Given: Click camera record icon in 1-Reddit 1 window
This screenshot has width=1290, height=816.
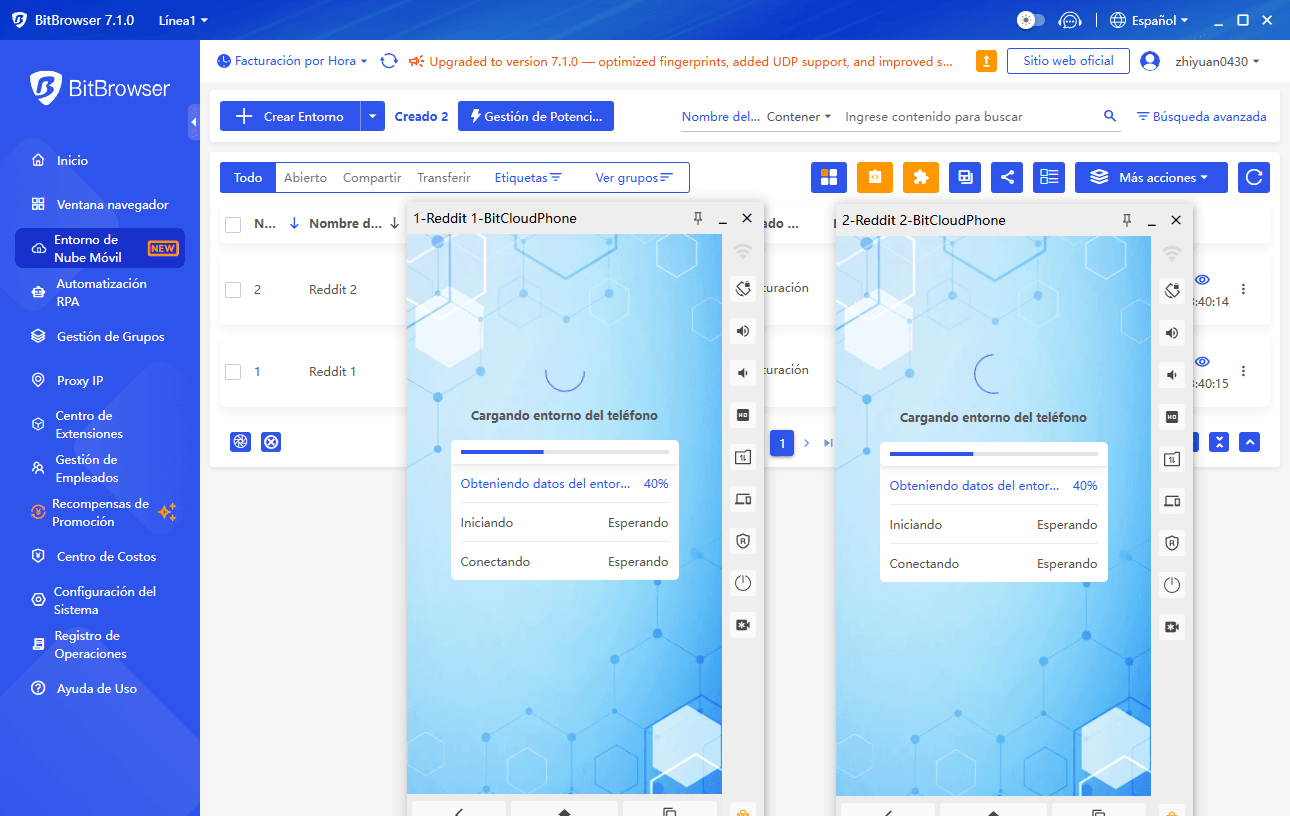Looking at the screenshot, I should pos(742,625).
